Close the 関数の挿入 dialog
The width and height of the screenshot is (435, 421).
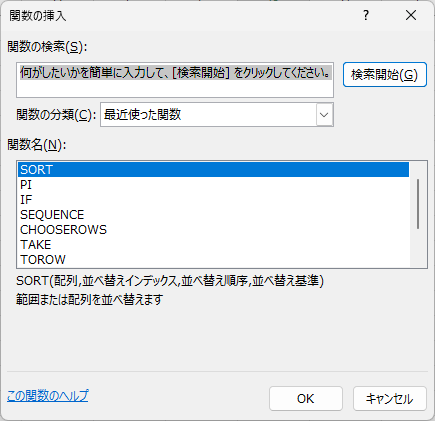coord(411,15)
